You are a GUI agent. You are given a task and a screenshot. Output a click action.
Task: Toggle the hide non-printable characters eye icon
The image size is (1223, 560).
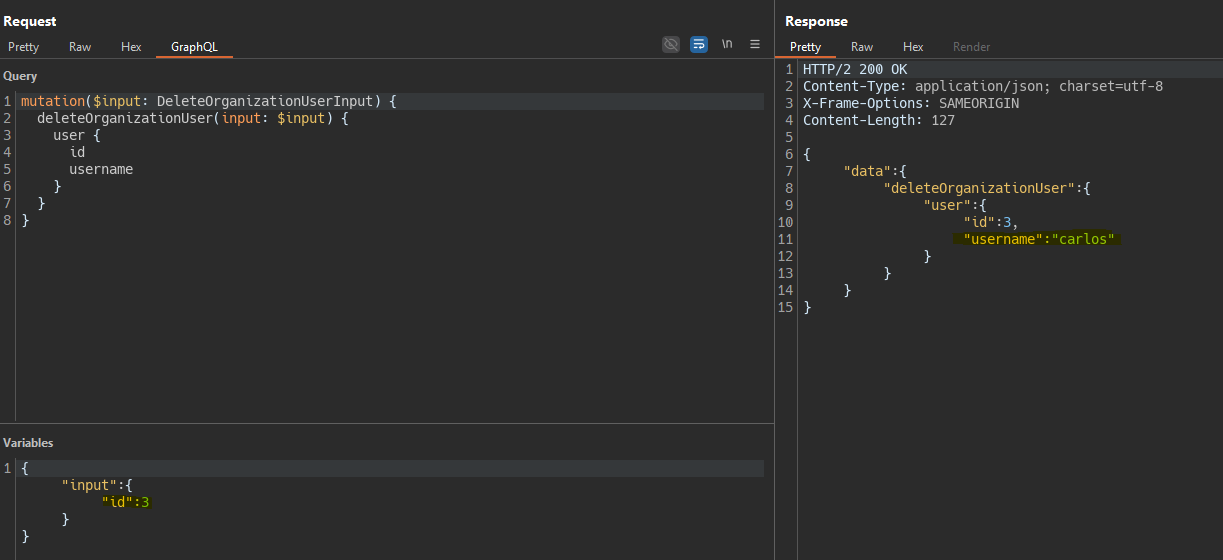[671, 44]
